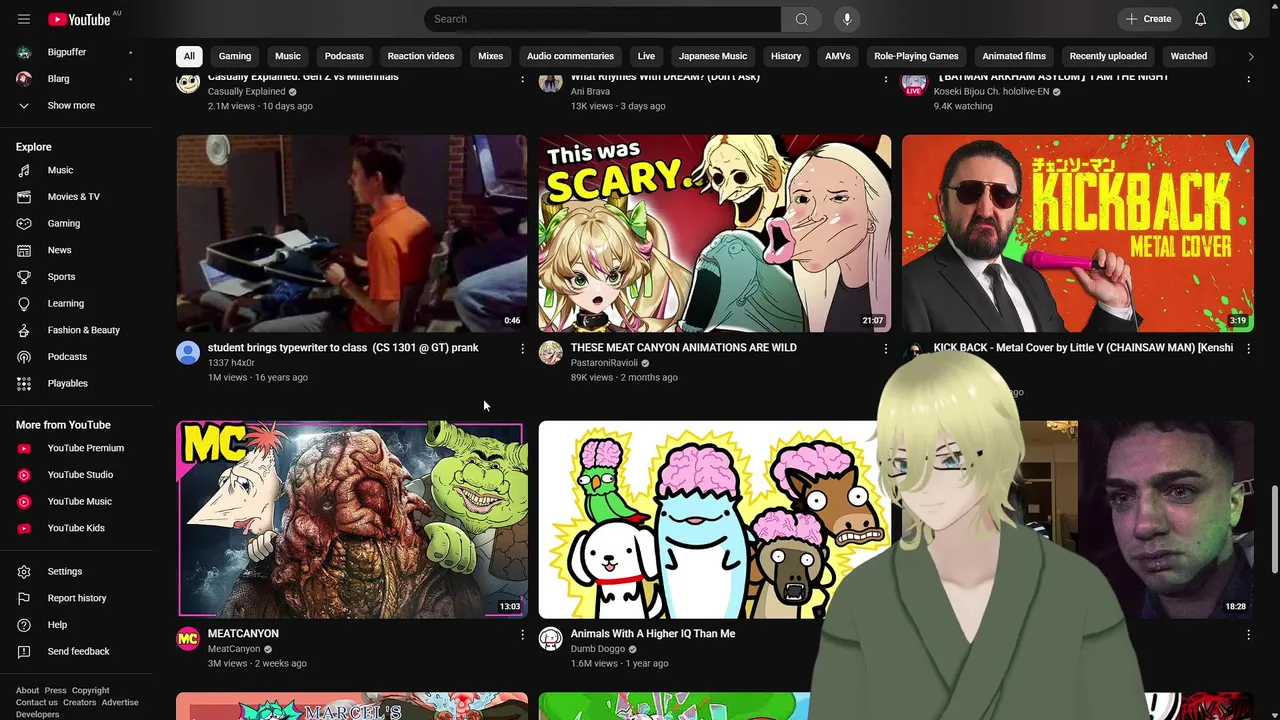Show more category chips with right arrow
Image resolution: width=1280 pixels, height=720 pixels.
(1250, 56)
